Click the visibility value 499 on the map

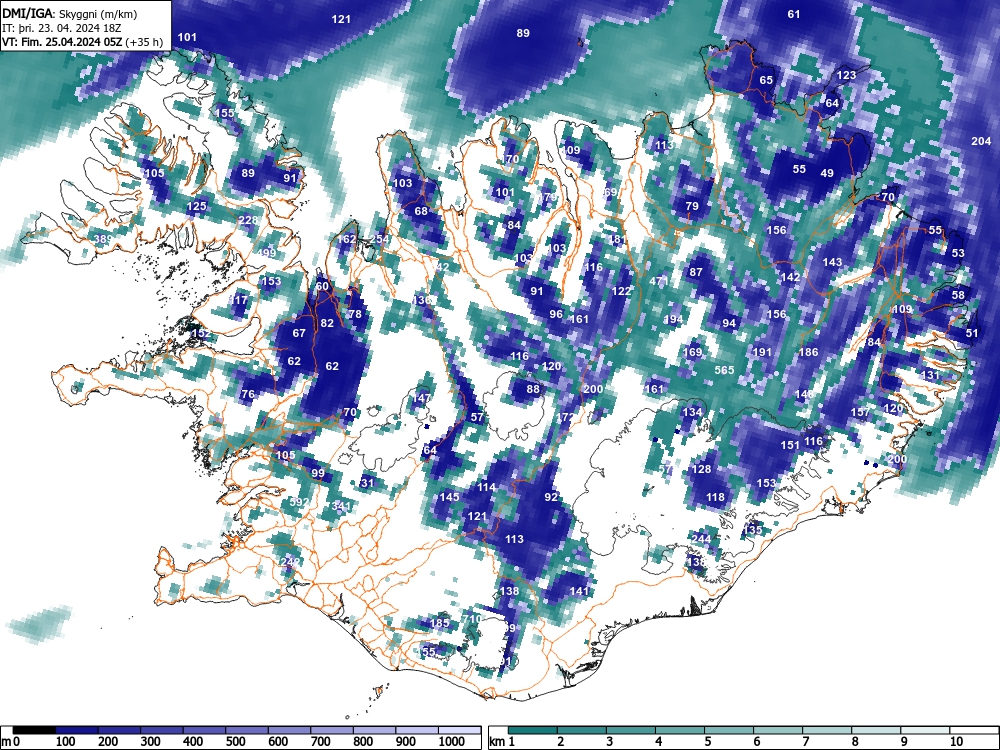pyautogui.click(x=267, y=253)
